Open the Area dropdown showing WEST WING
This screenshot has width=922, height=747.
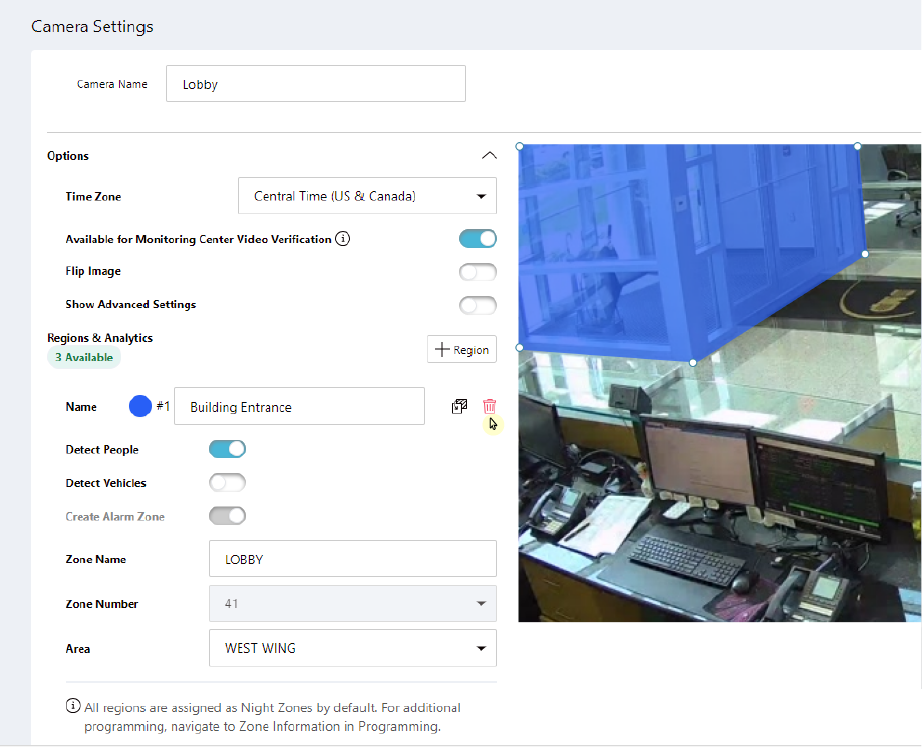[x=353, y=648]
